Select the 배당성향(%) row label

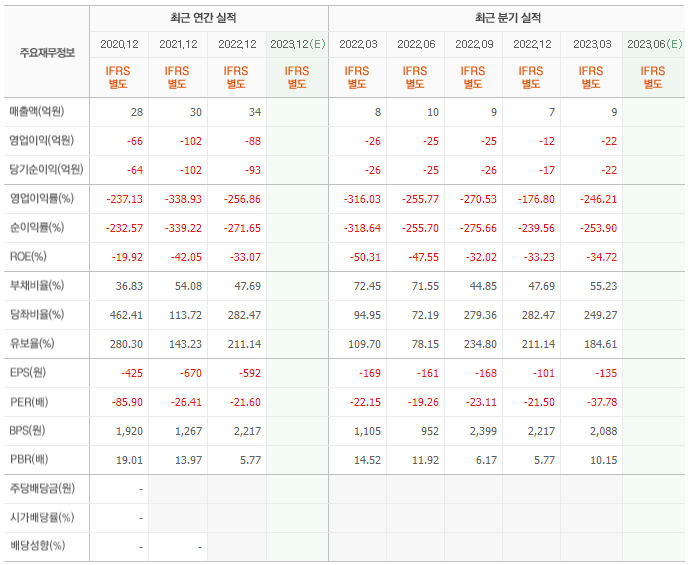coord(37,546)
